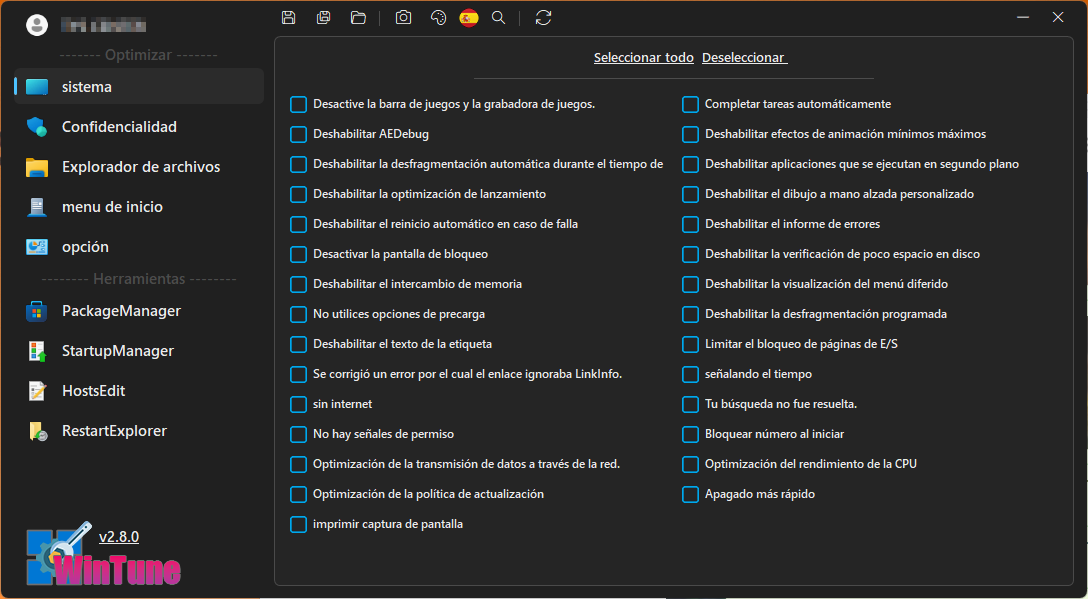Viewport: 1088px width, 599px height.
Task: Tick Deshabilitar el informe de errores
Action: tap(690, 225)
